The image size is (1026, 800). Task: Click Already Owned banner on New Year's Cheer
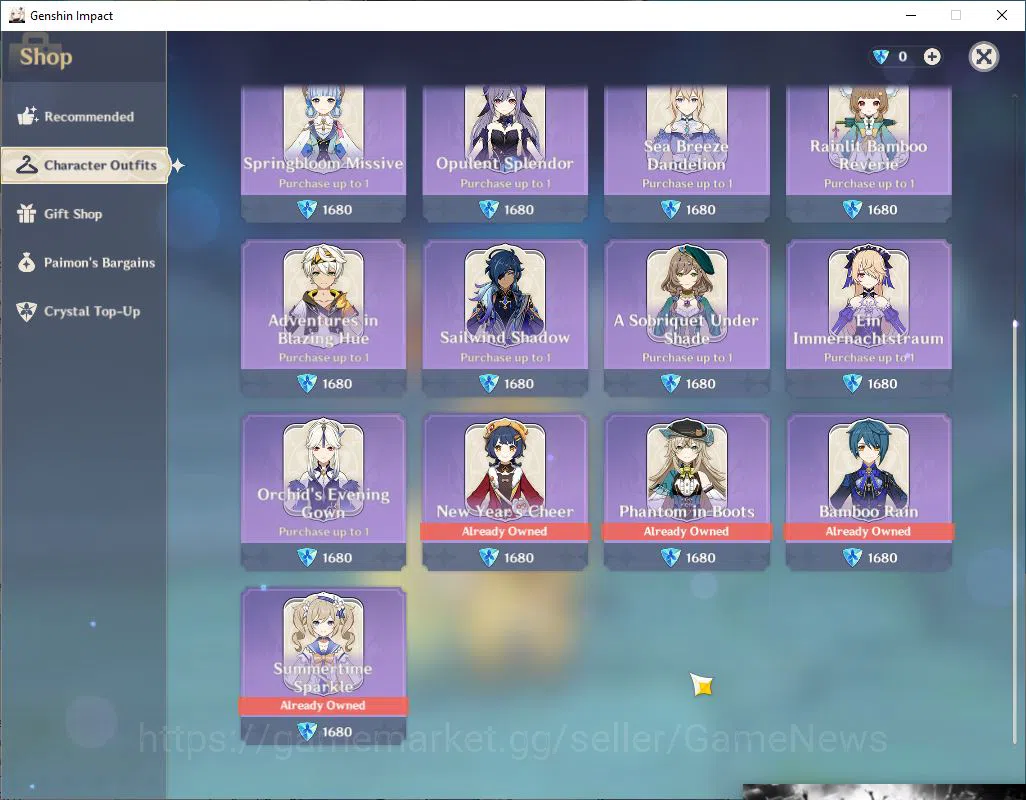[x=505, y=531]
